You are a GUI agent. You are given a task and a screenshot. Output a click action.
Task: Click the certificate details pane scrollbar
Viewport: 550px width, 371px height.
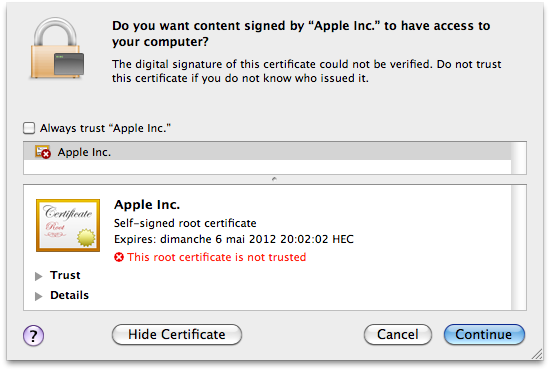coord(518,247)
